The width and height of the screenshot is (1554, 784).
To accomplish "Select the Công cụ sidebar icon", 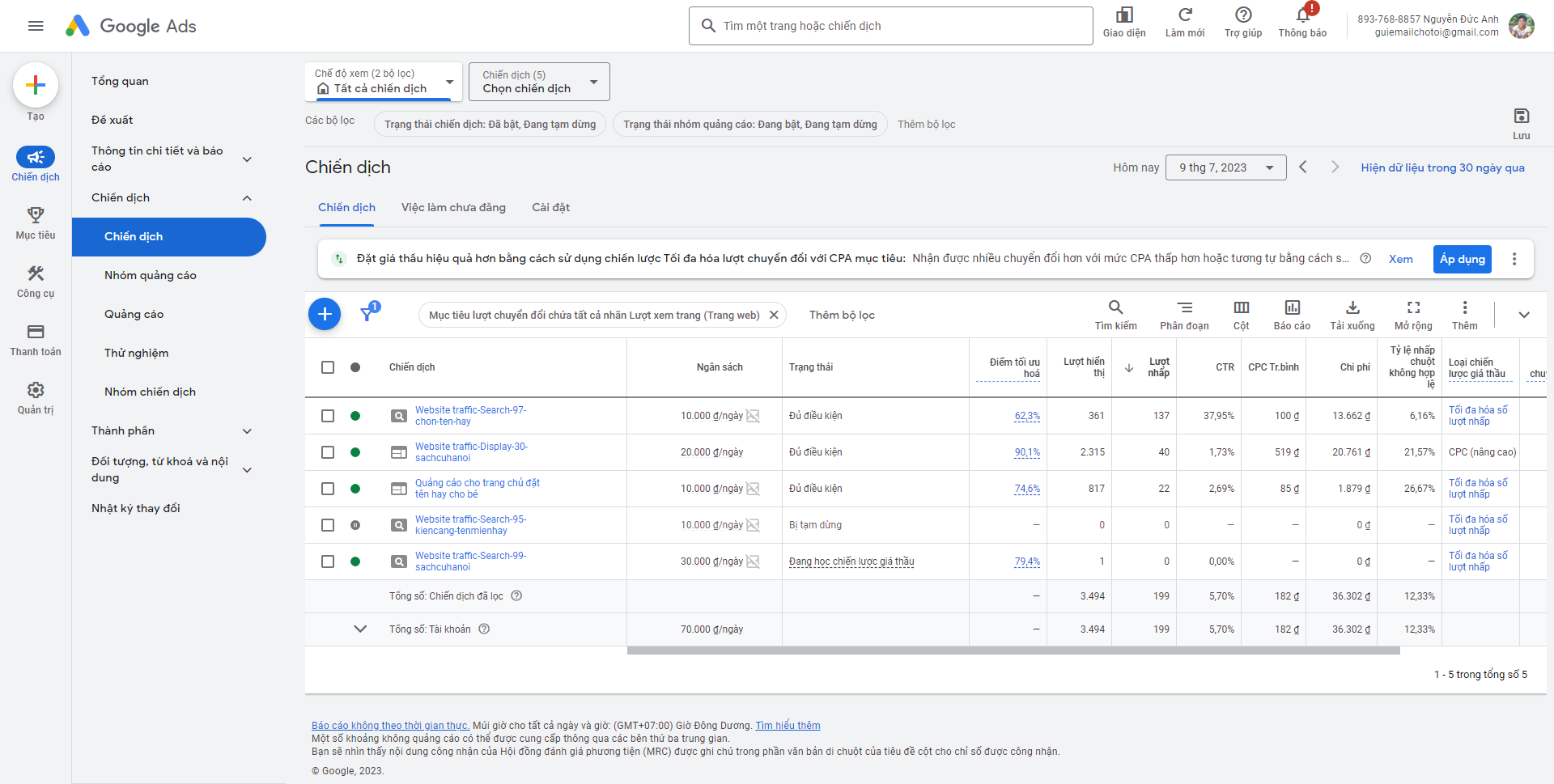I will pyautogui.click(x=35, y=281).
